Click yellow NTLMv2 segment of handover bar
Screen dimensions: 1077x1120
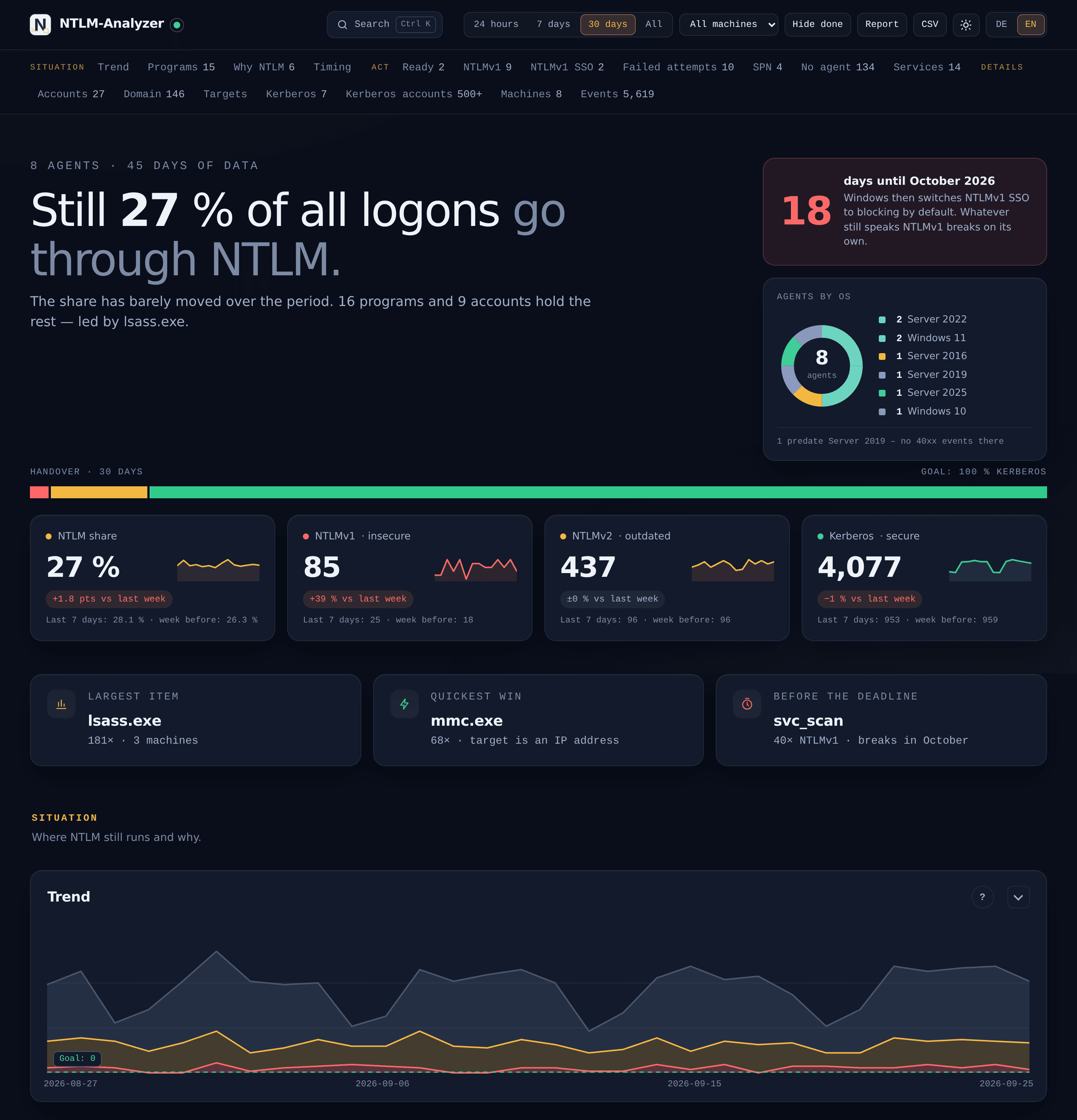(99, 493)
